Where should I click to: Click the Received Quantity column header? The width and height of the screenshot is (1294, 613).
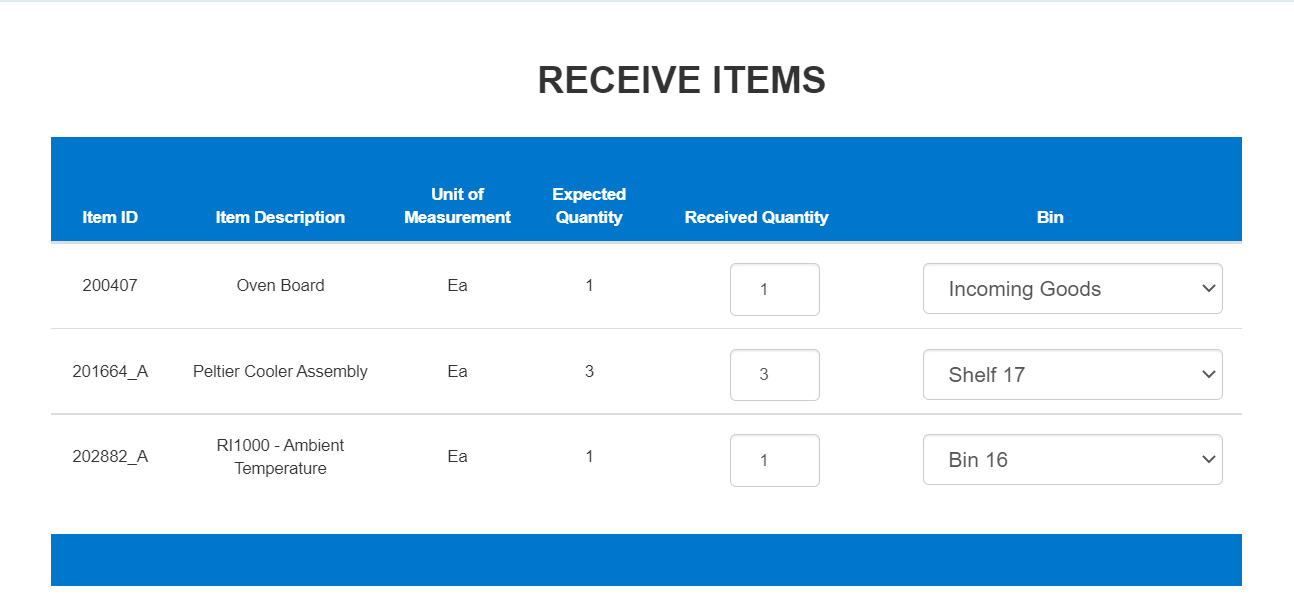756,217
